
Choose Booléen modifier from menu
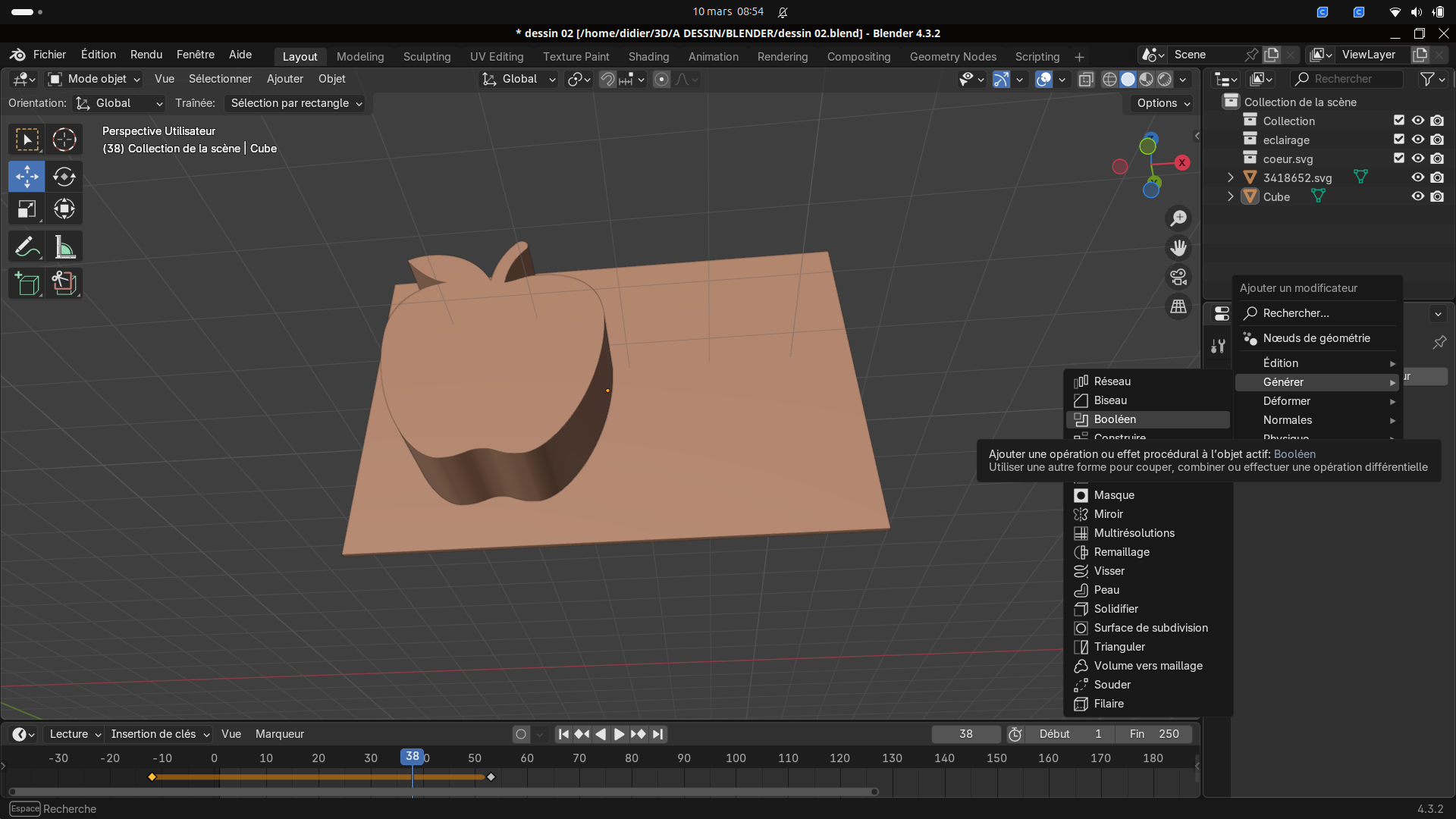click(1115, 419)
